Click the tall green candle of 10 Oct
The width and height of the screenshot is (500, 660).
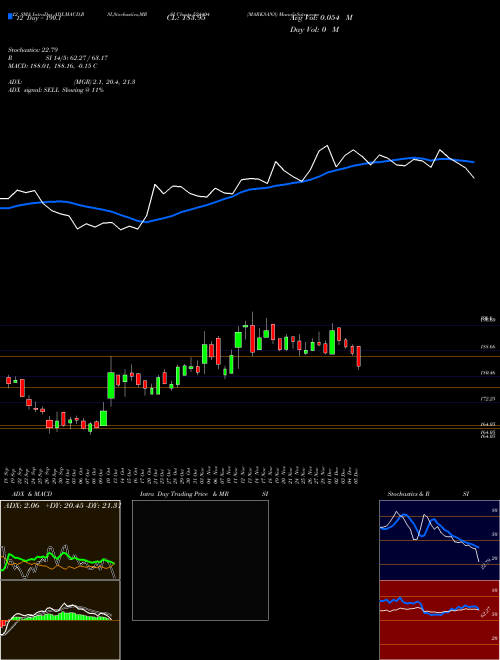pos(111,385)
